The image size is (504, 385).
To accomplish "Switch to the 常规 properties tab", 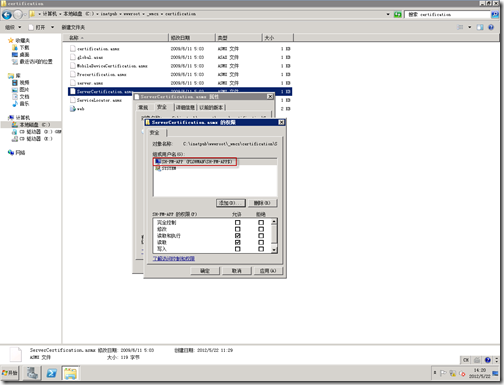I will 143,107.
